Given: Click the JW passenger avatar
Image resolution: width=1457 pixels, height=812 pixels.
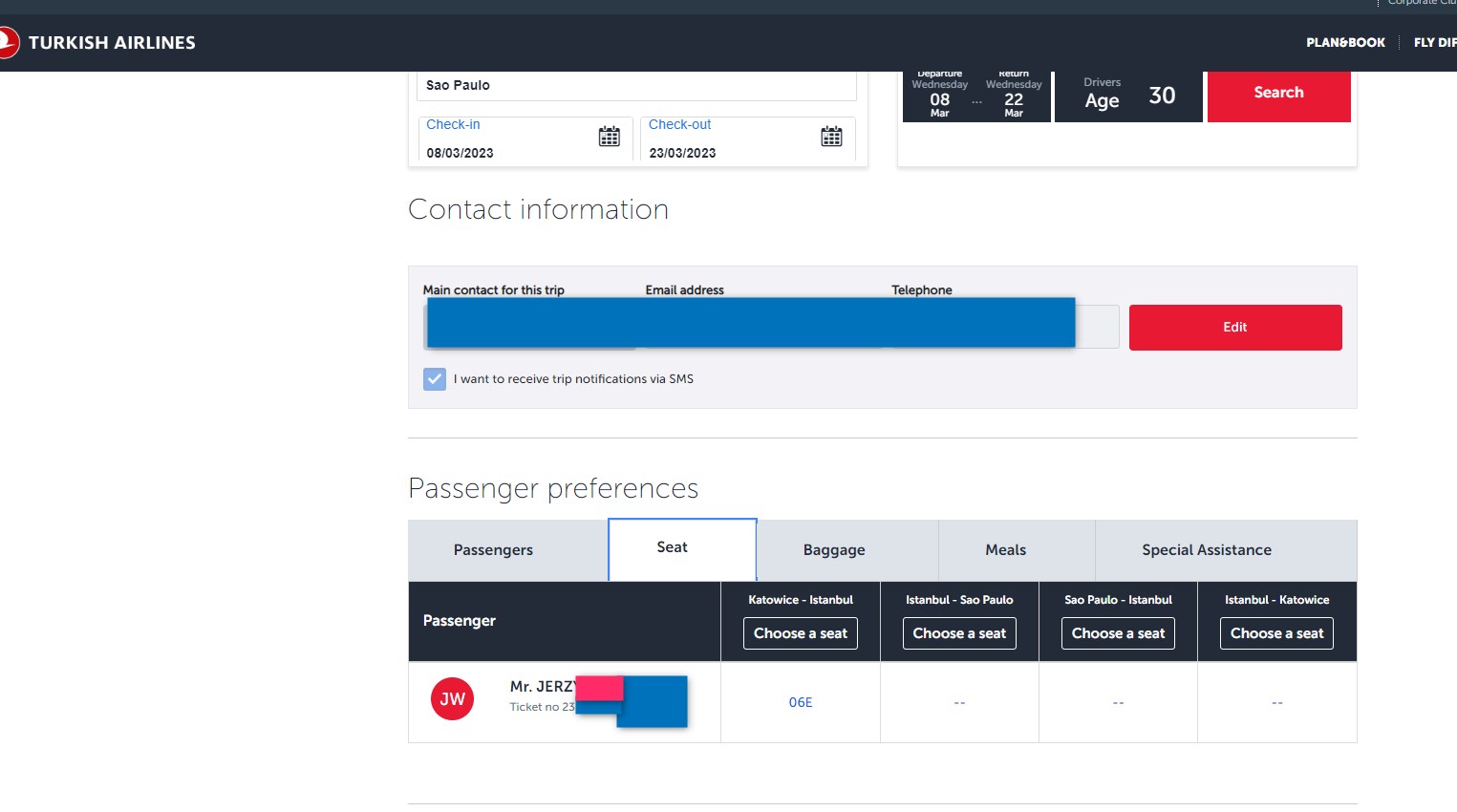Looking at the screenshot, I should [x=452, y=699].
